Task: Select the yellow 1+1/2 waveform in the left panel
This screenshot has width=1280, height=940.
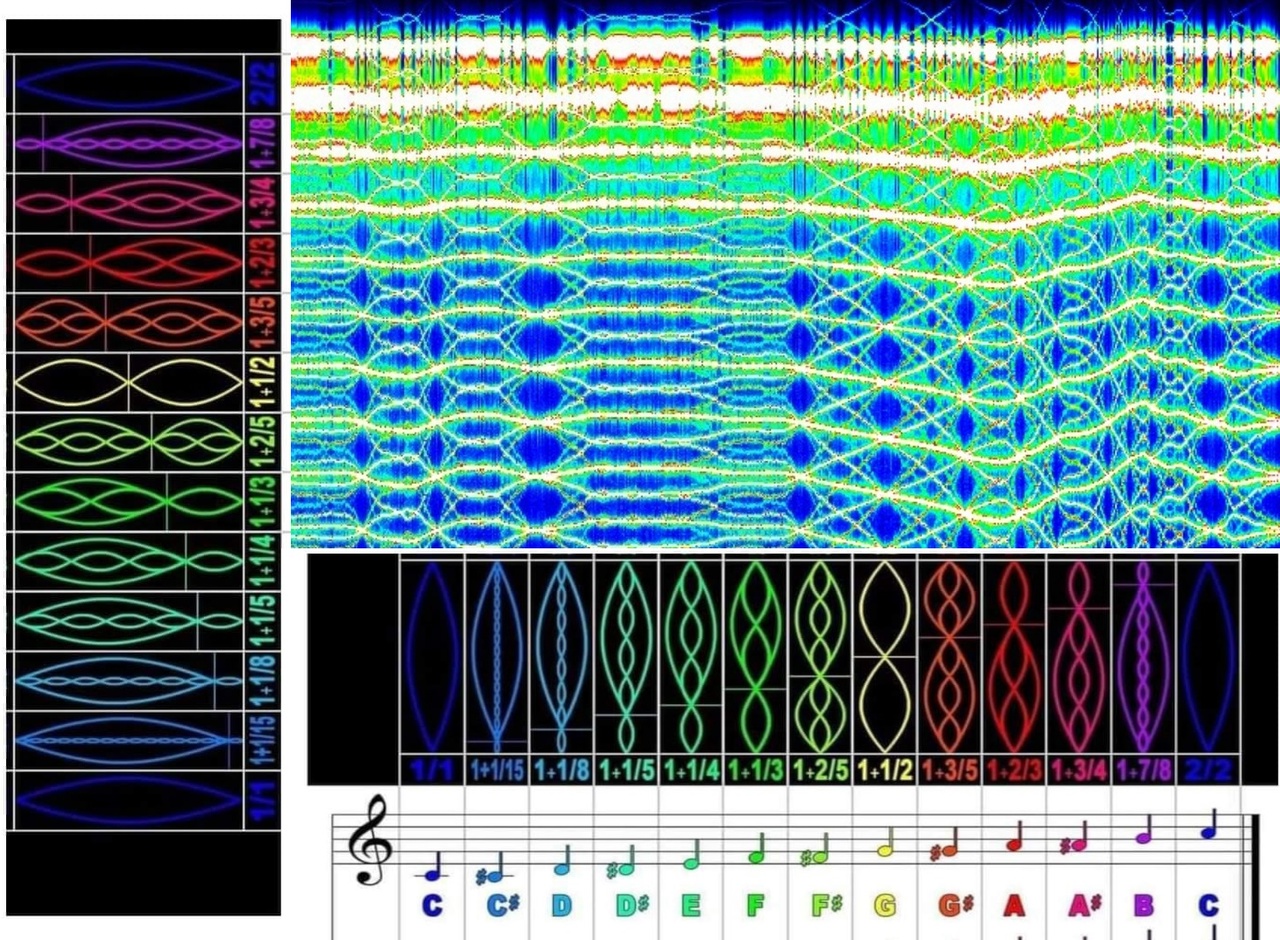Action: pyautogui.click(x=127, y=383)
